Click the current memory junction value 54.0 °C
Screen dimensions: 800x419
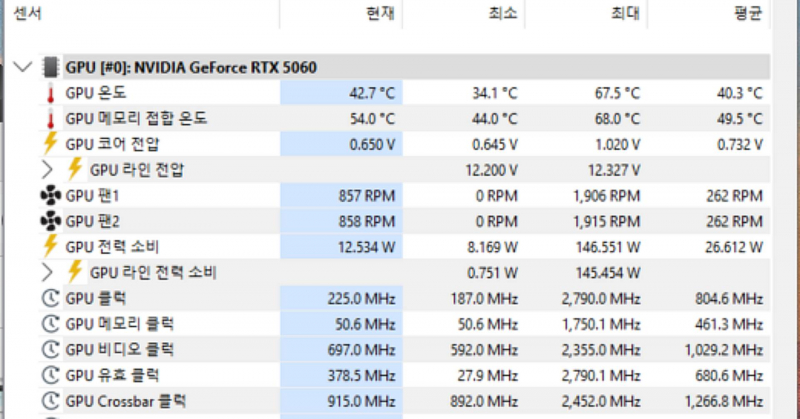point(372,119)
